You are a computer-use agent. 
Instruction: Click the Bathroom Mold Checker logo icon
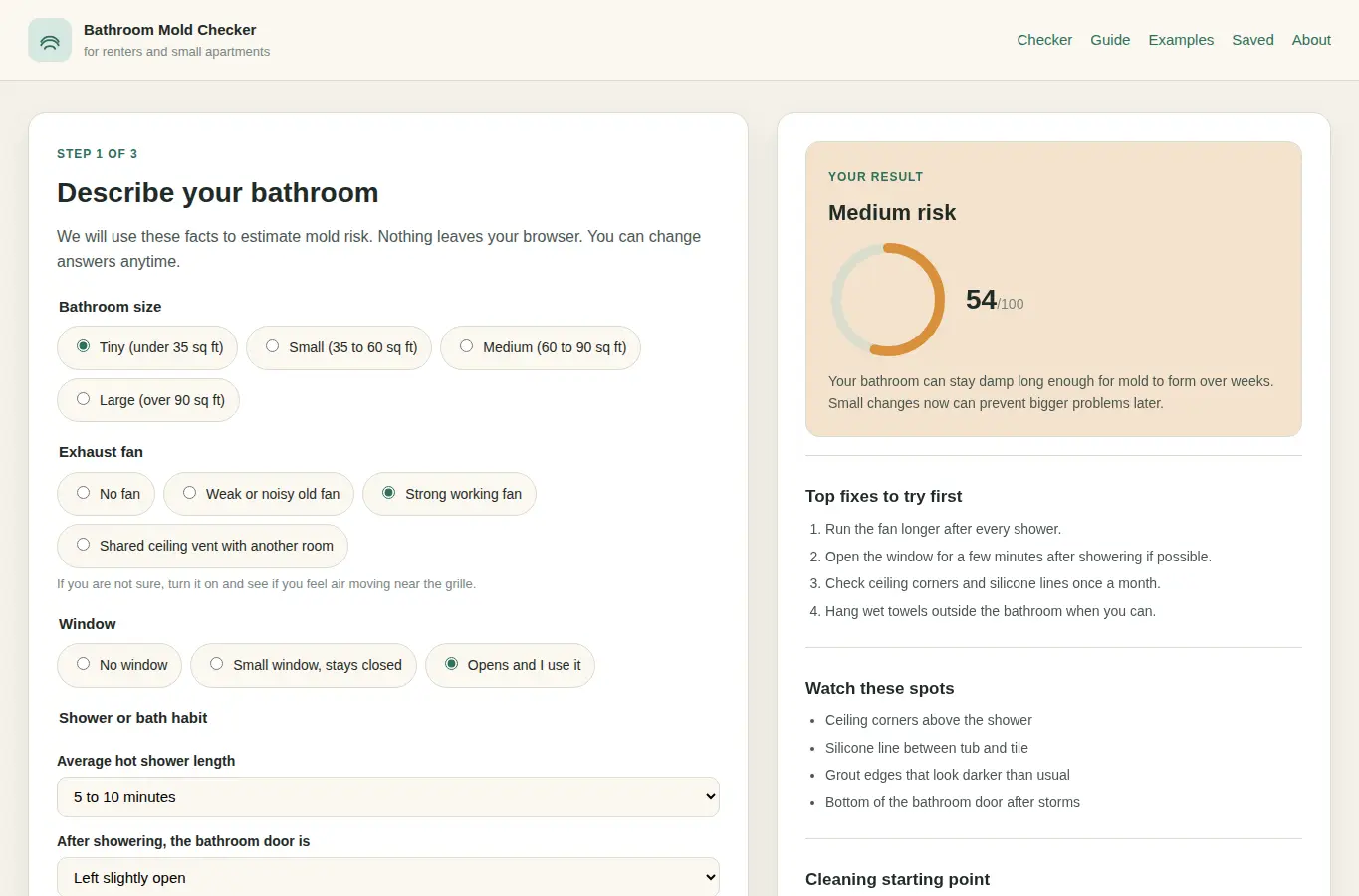(50, 40)
